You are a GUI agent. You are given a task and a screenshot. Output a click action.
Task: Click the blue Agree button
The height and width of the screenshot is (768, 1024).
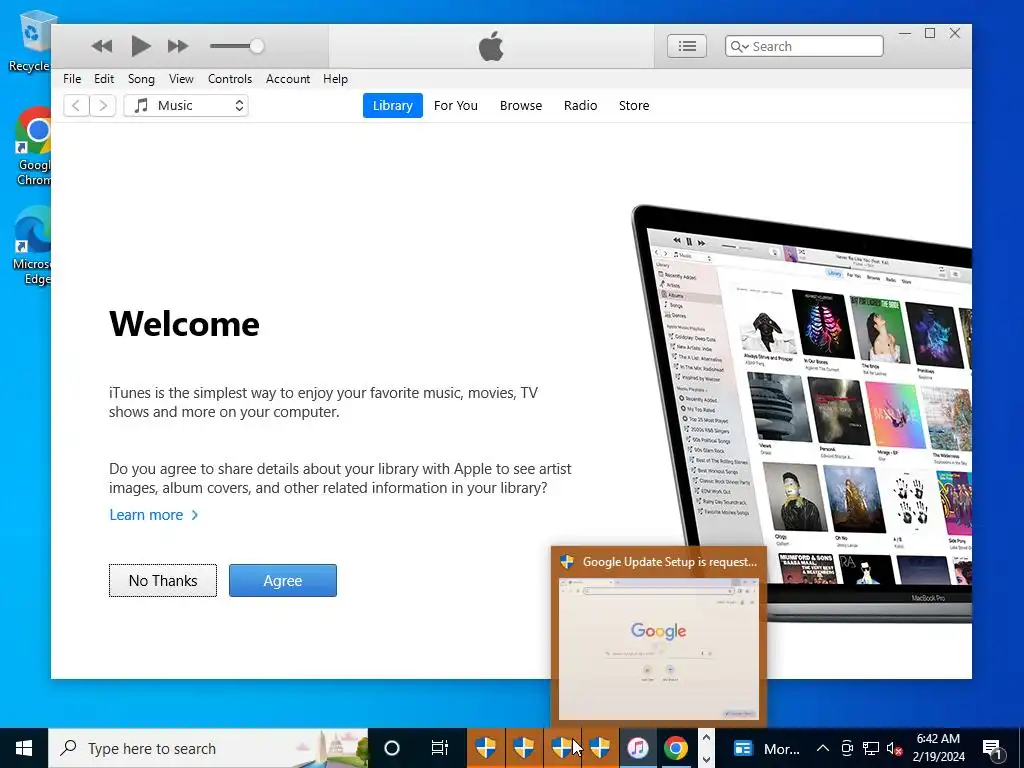coord(283,581)
